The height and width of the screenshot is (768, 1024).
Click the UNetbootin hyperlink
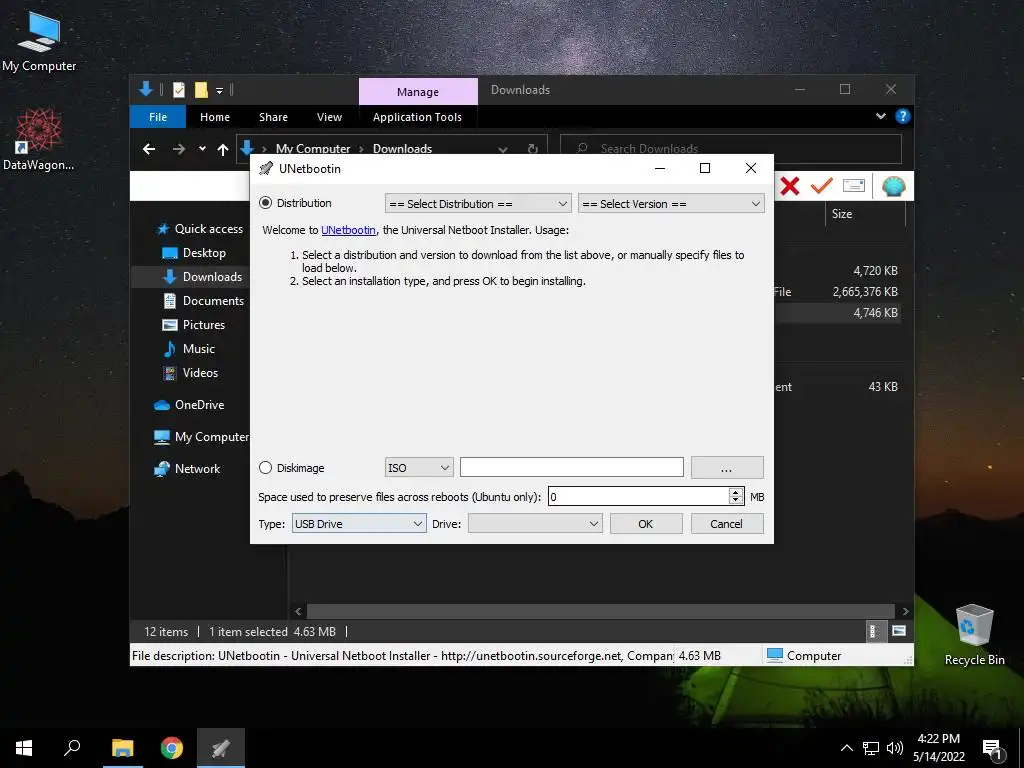[348, 230]
